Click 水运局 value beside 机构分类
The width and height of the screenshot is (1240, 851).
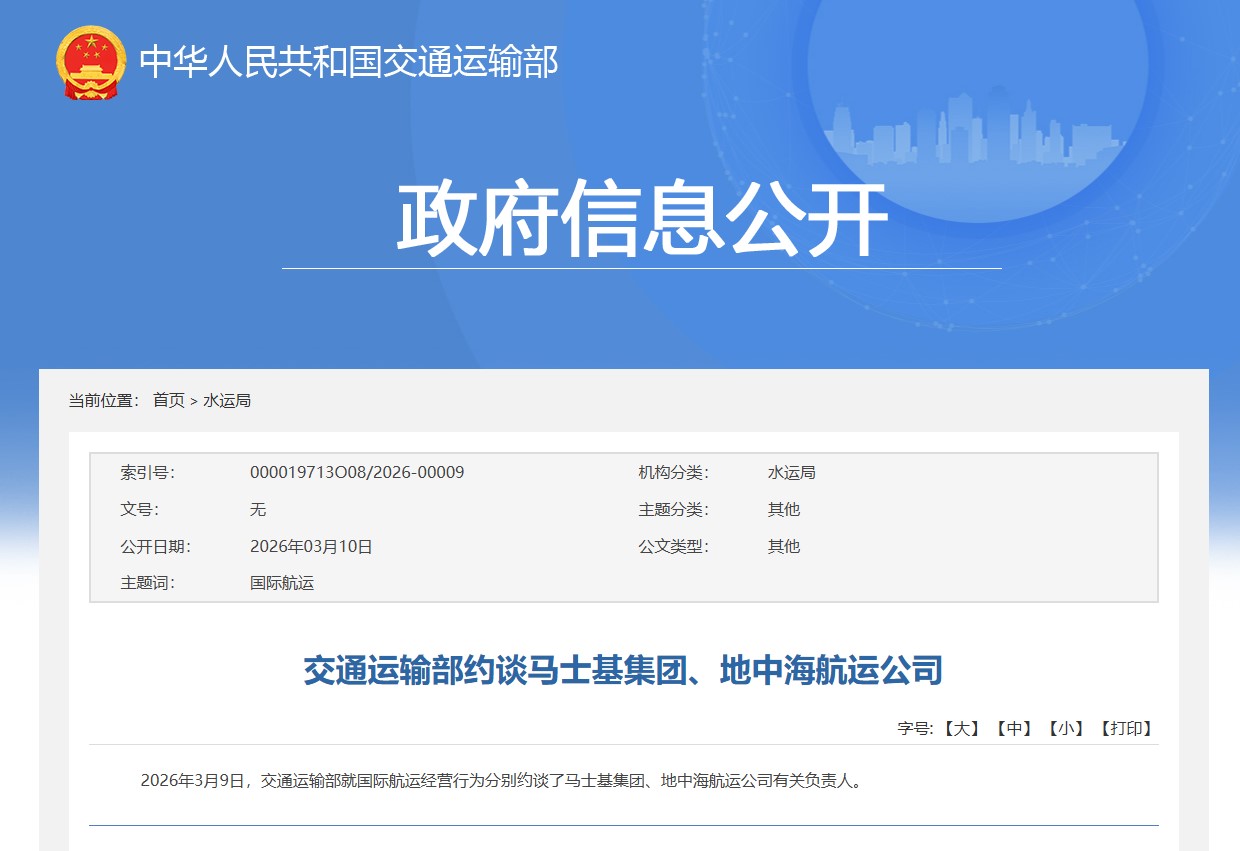(x=791, y=472)
